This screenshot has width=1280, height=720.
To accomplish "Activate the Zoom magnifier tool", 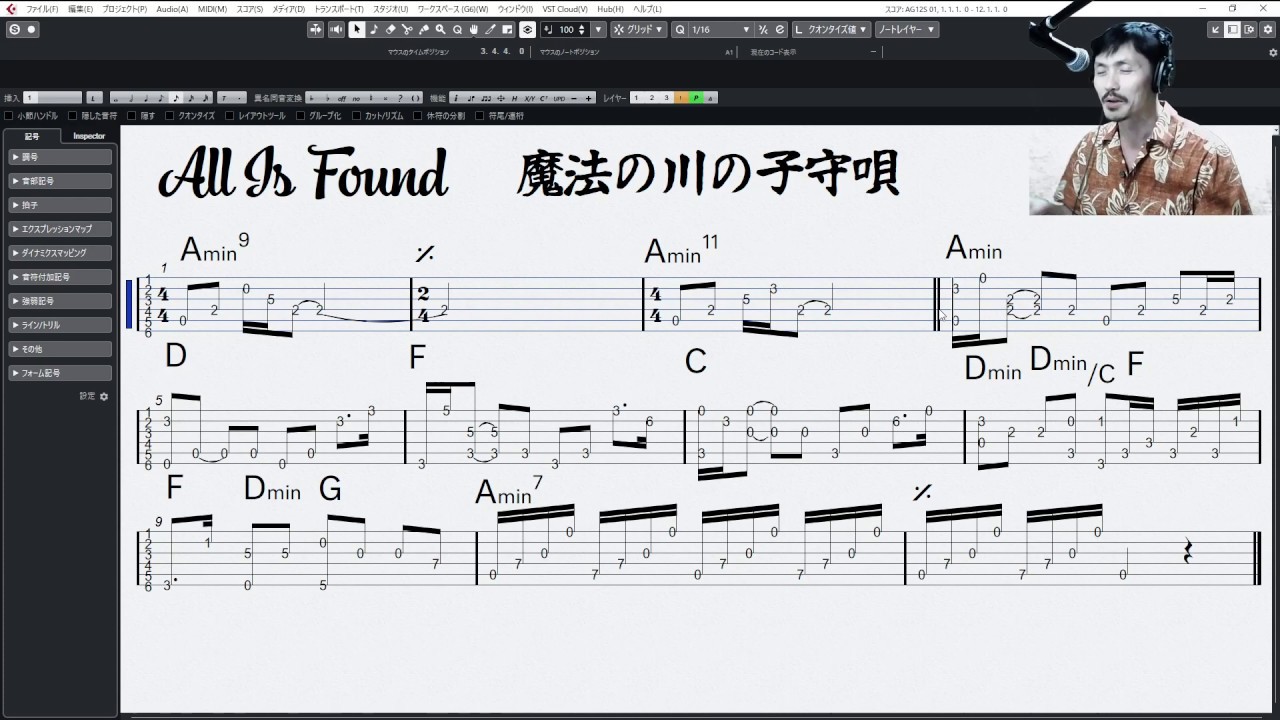I will pos(440,30).
